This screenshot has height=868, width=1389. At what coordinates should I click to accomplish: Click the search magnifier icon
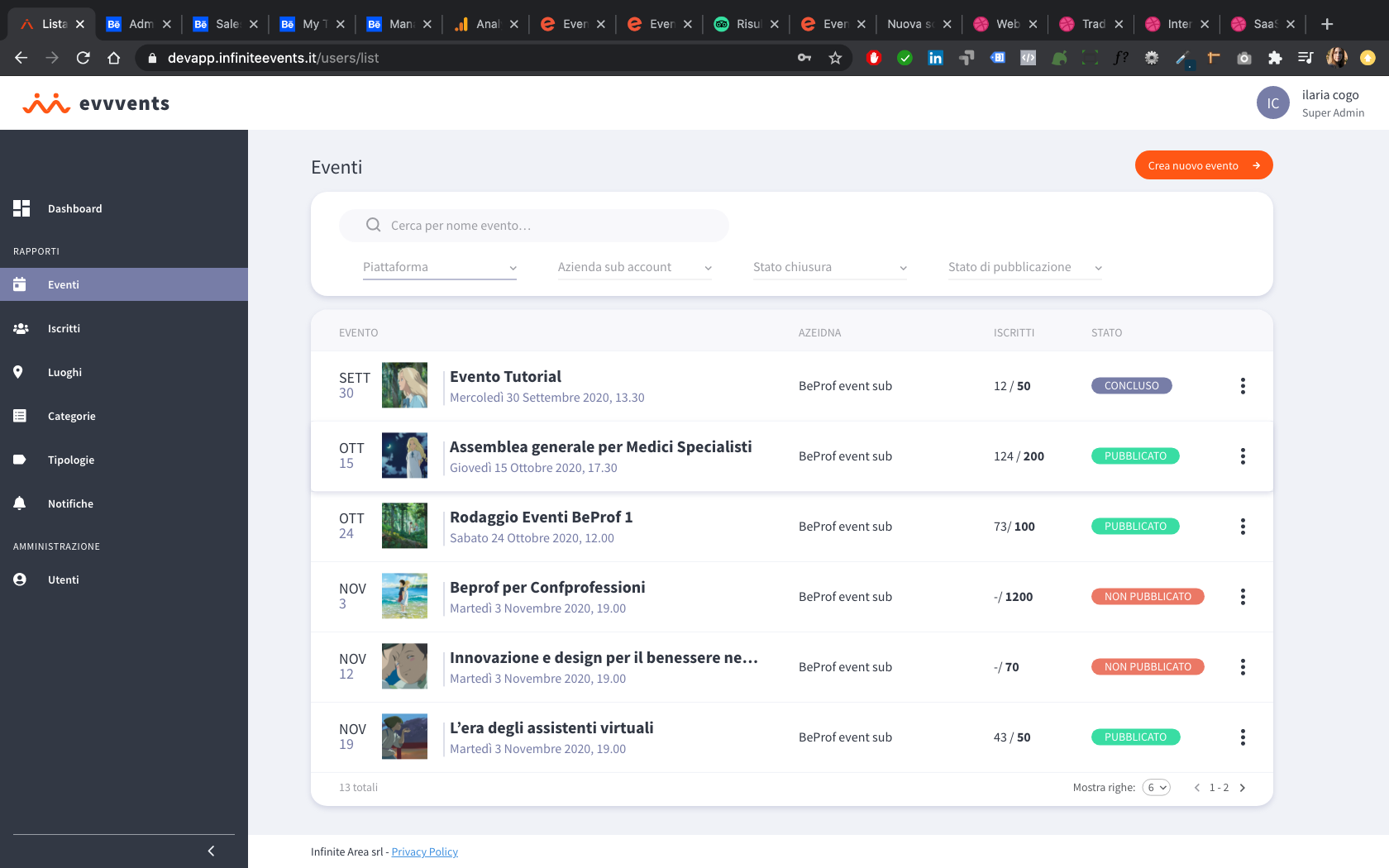pos(374,225)
